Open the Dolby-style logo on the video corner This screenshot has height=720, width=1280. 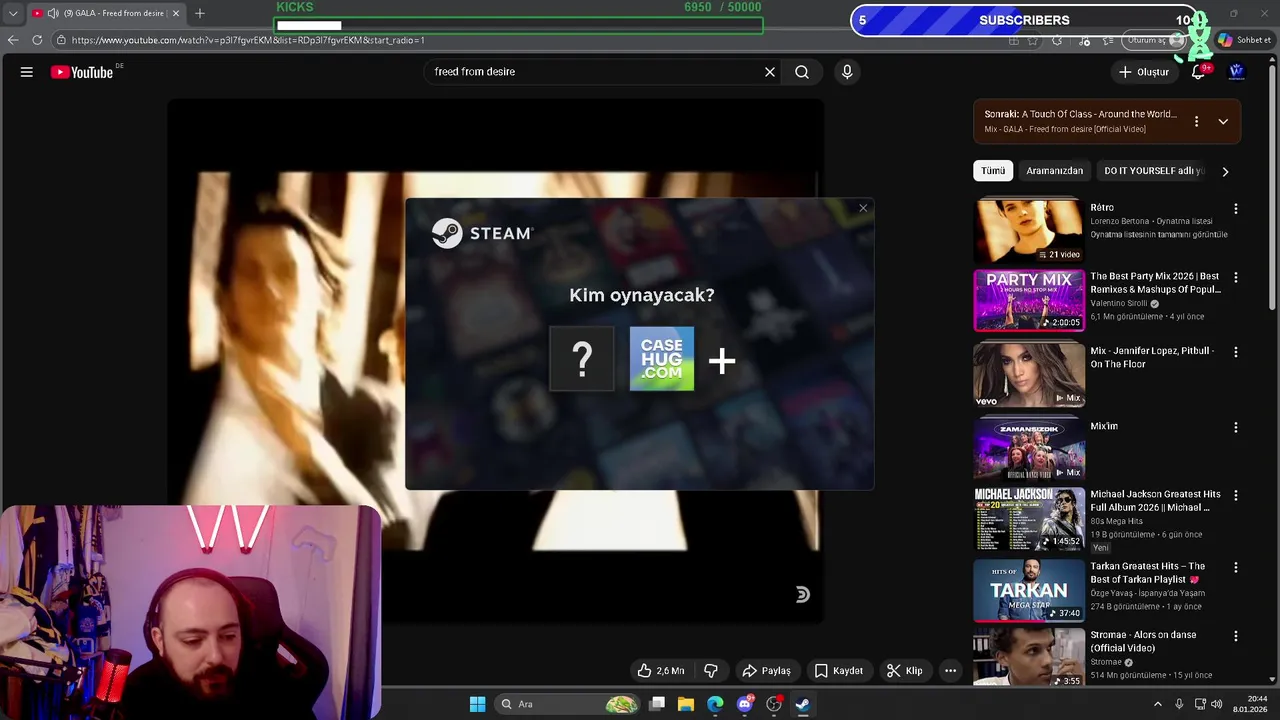tap(802, 595)
